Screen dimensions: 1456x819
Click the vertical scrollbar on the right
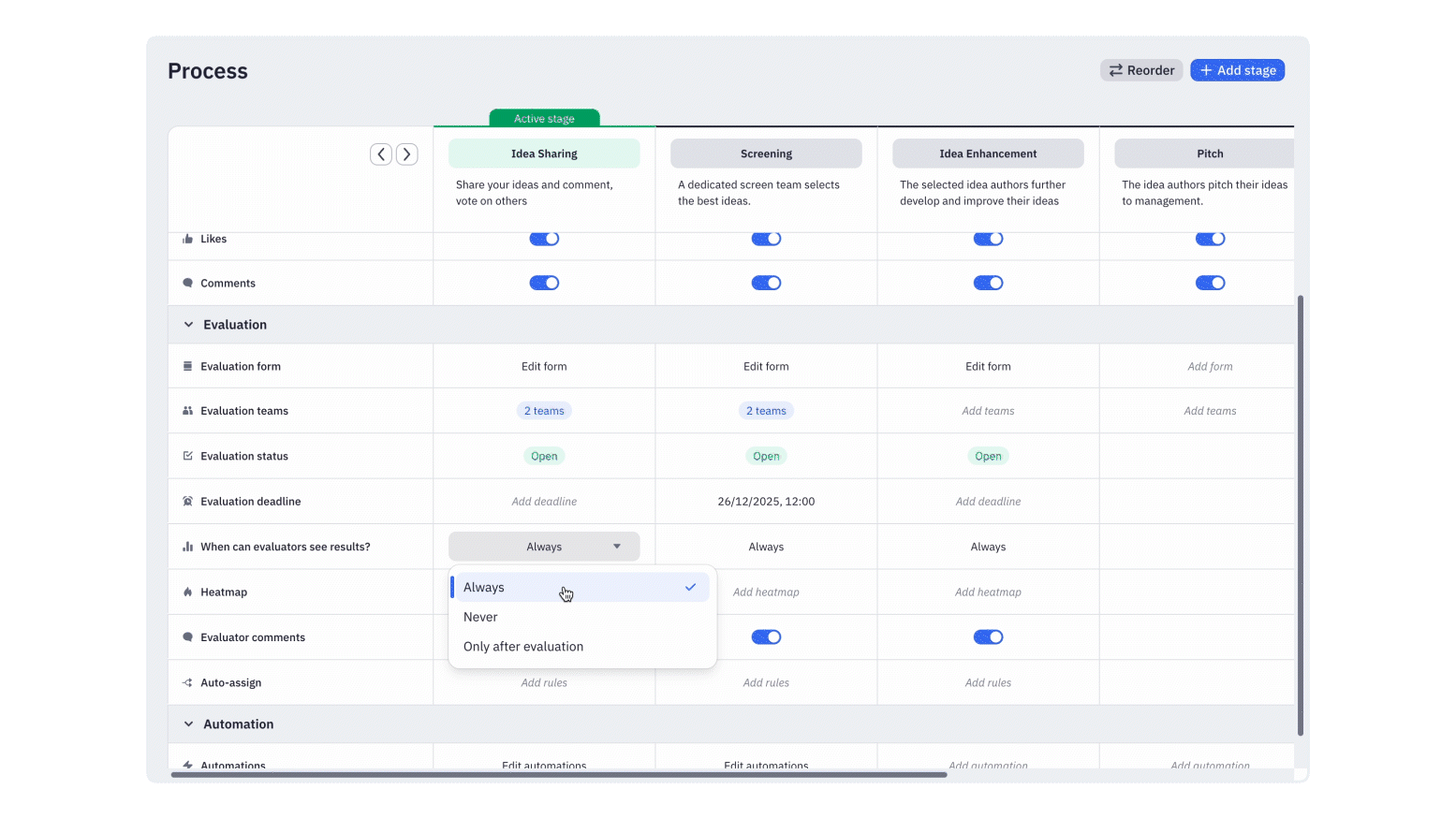1300,515
